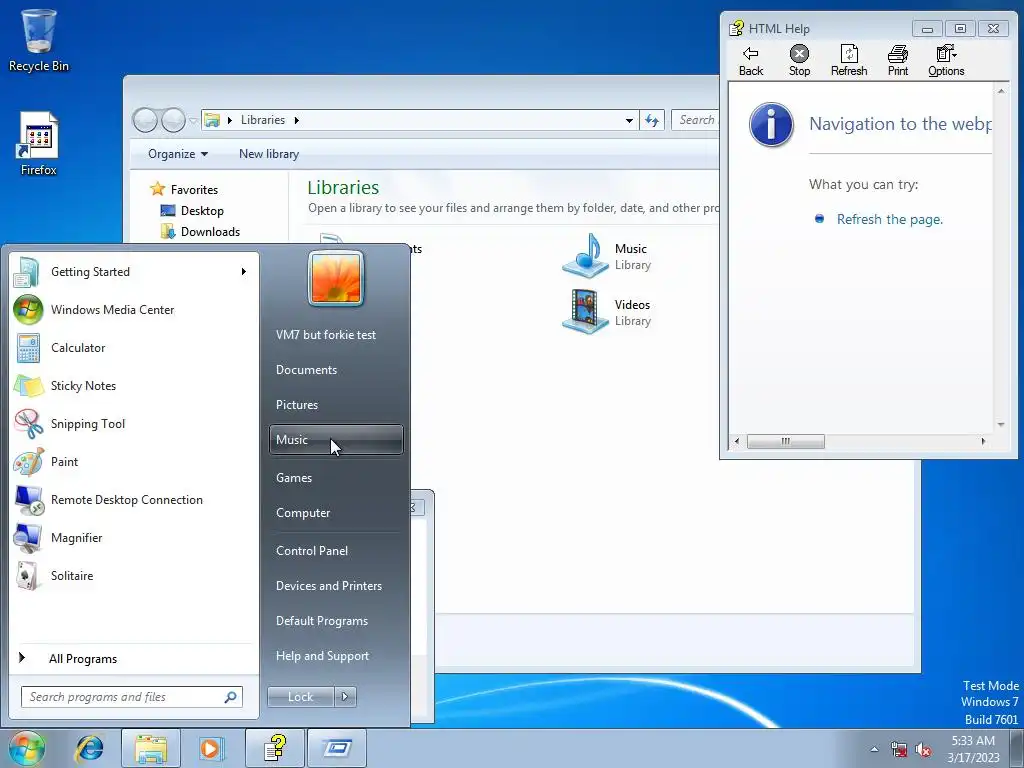Open the Videos library icon in Explorer
This screenshot has height=768, width=1024.
[x=586, y=312]
